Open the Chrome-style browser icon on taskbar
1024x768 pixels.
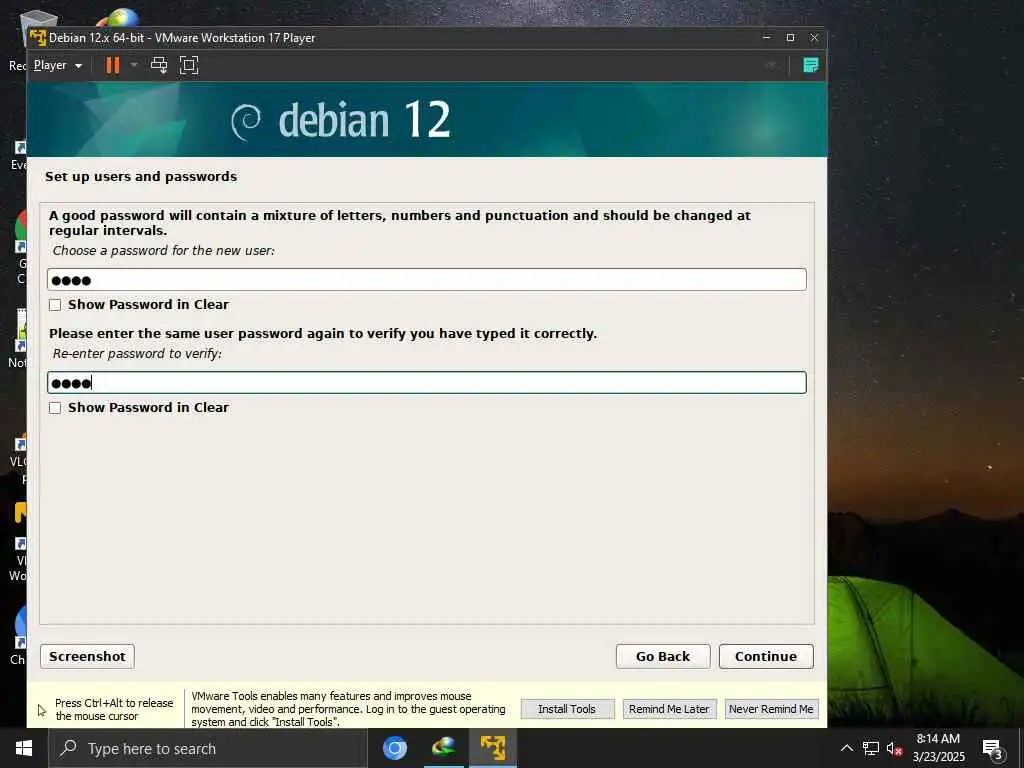pos(394,748)
